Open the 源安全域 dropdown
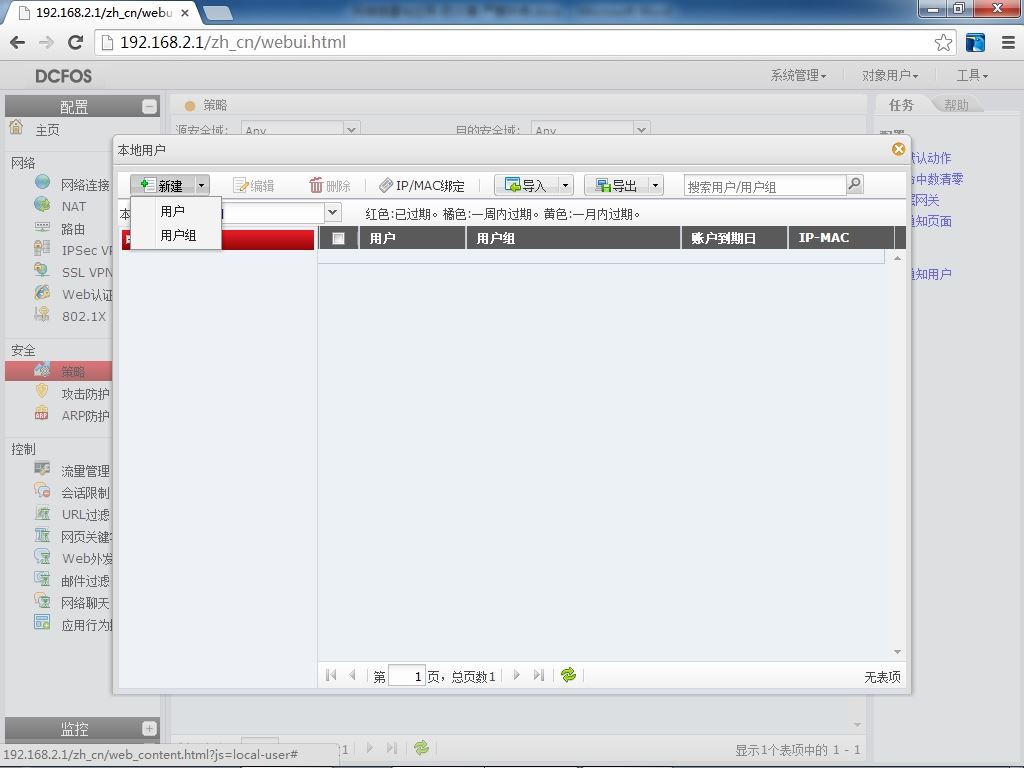Image resolution: width=1024 pixels, height=768 pixels. pos(351,129)
